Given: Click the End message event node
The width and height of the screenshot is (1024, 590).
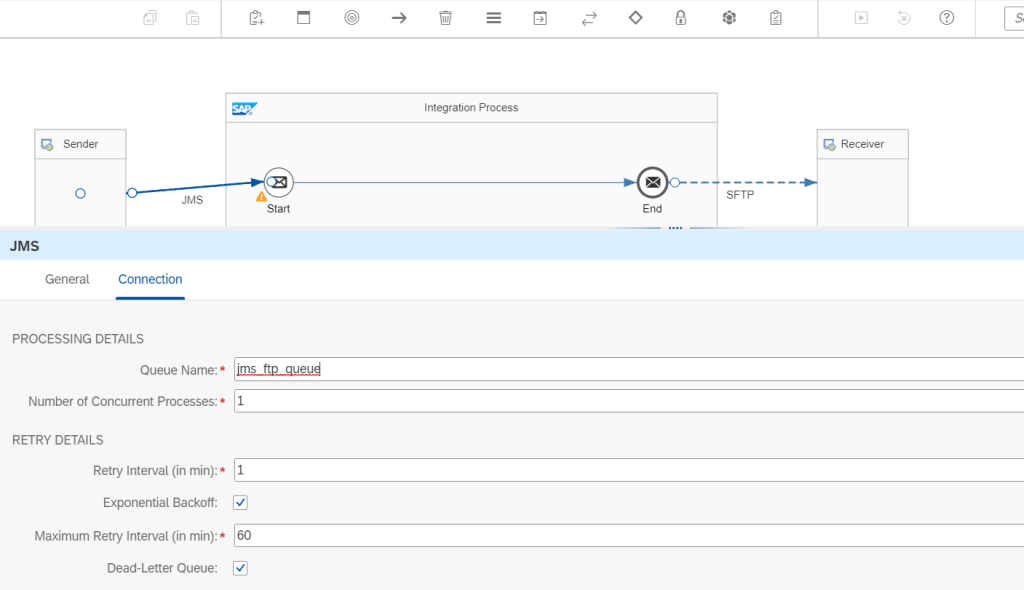Looking at the screenshot, I should pyautogui.click(x=652, y=182).
